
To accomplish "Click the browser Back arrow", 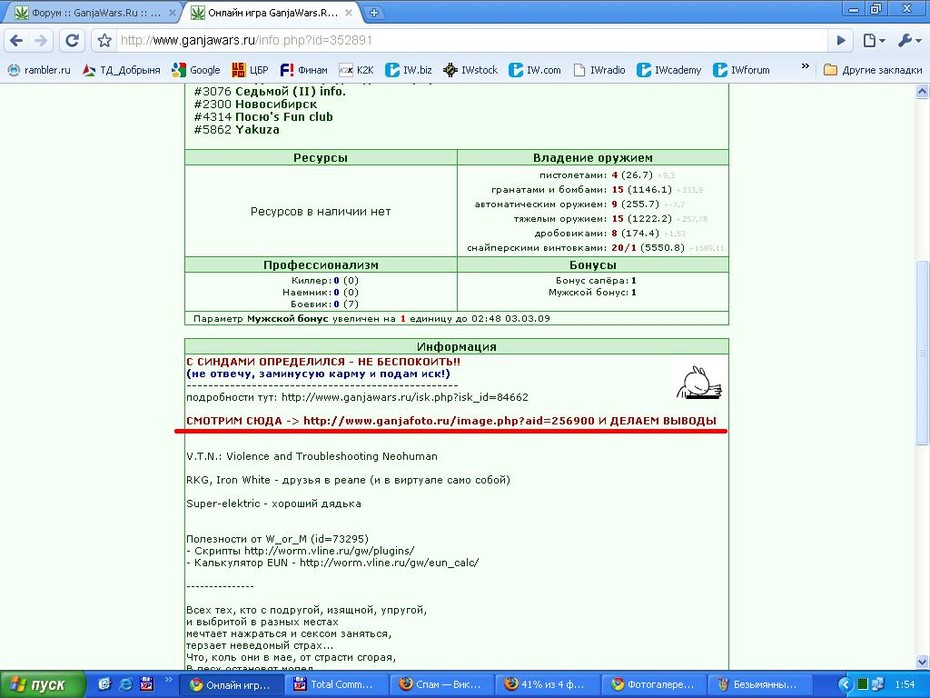I will pyautogui.click(x=17, y=40).
